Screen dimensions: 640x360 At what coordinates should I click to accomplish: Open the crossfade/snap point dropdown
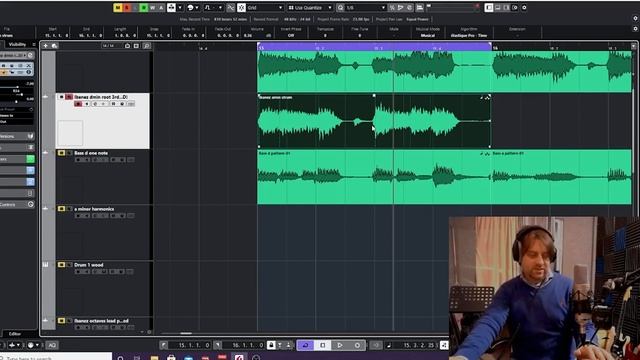pos(213,8)
